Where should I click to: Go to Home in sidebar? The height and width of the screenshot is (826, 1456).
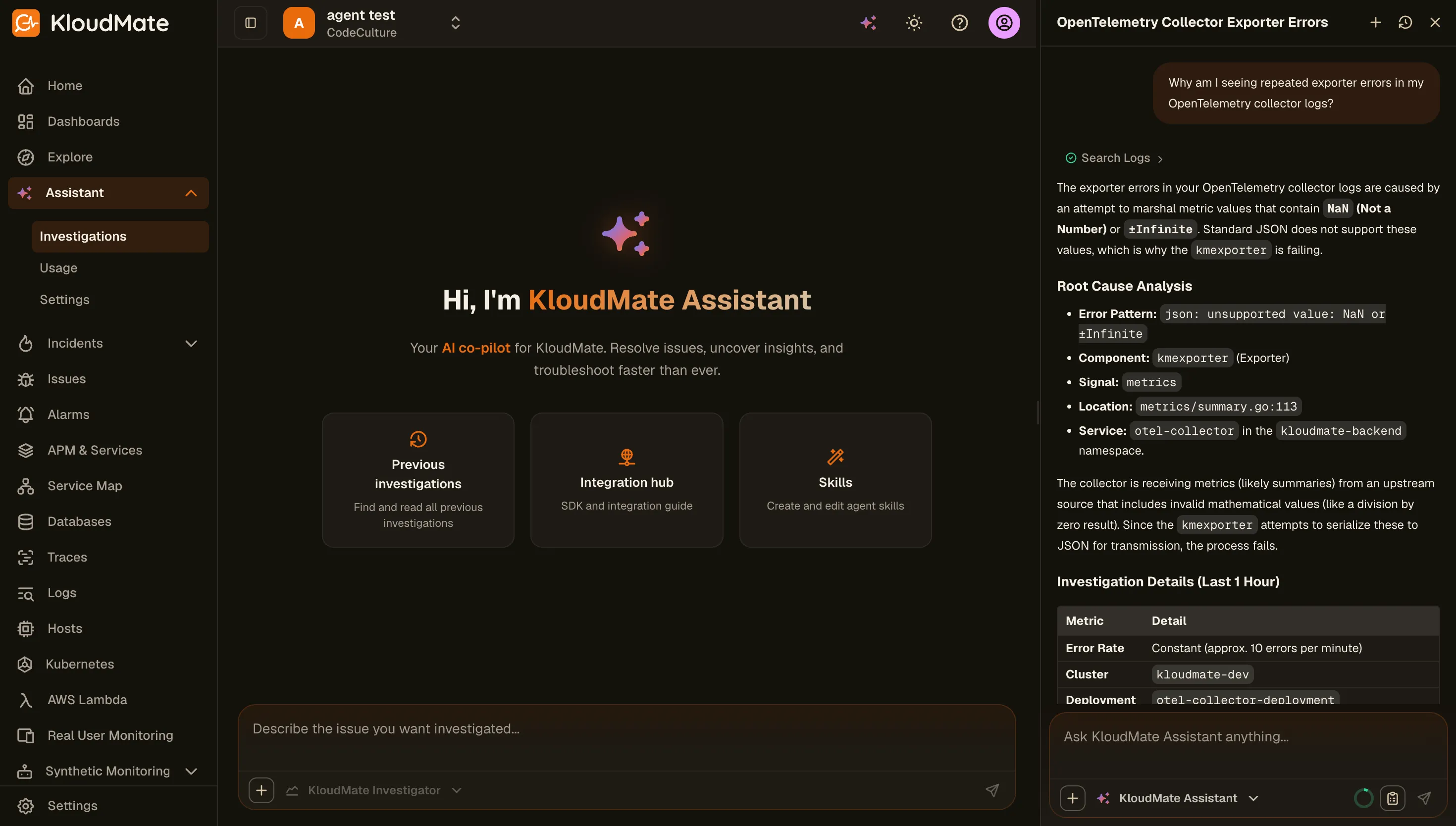click(x=108, y=86)
